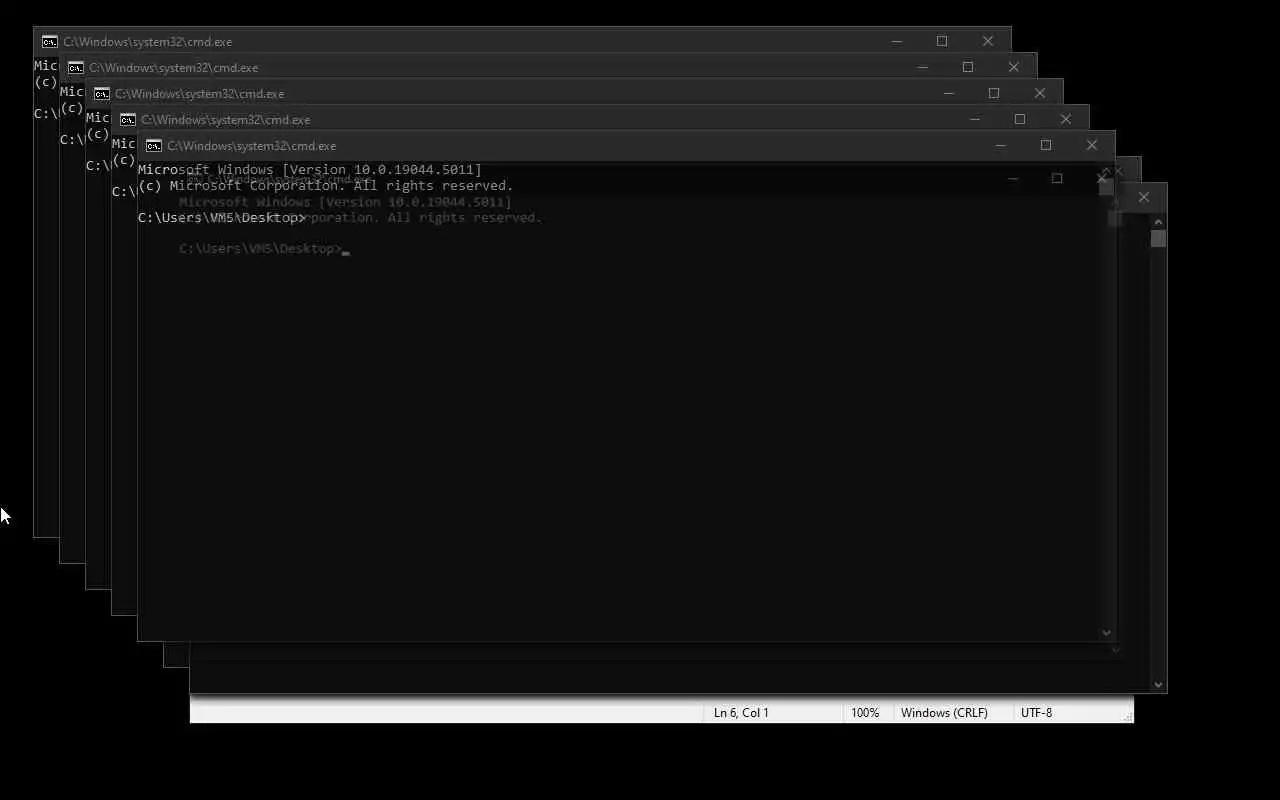Click scrollbar thumb of lowest rightmost cmd window
1280x800 pixels.
coord(1158,239)
